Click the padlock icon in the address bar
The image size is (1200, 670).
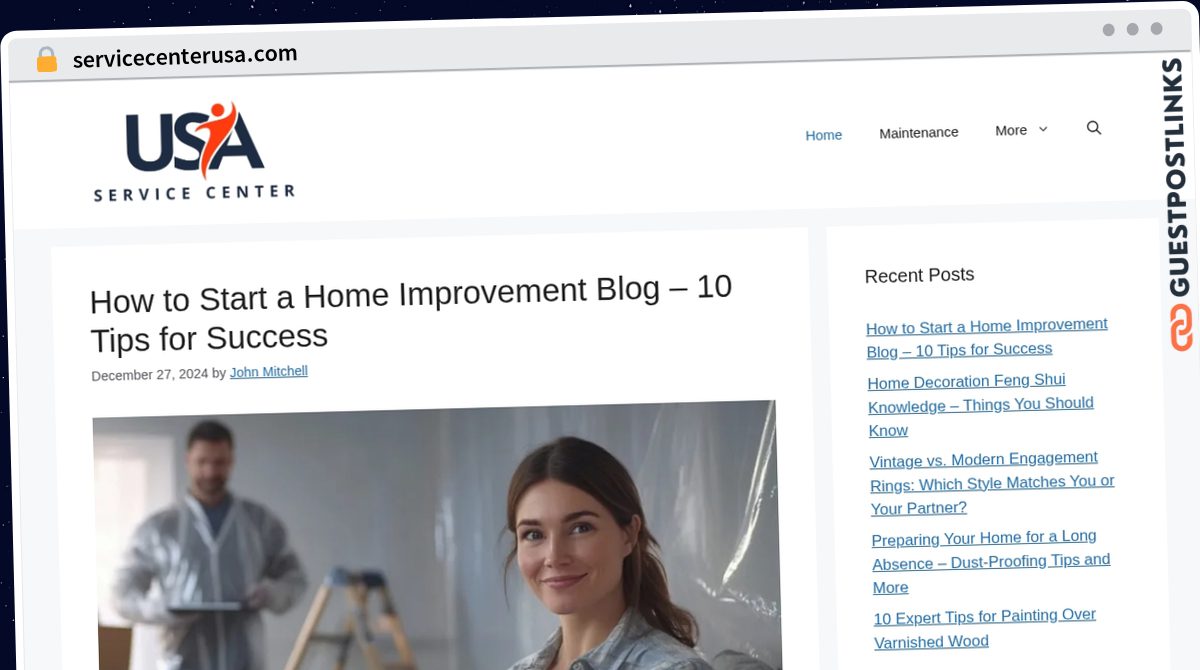coord(46,58)
